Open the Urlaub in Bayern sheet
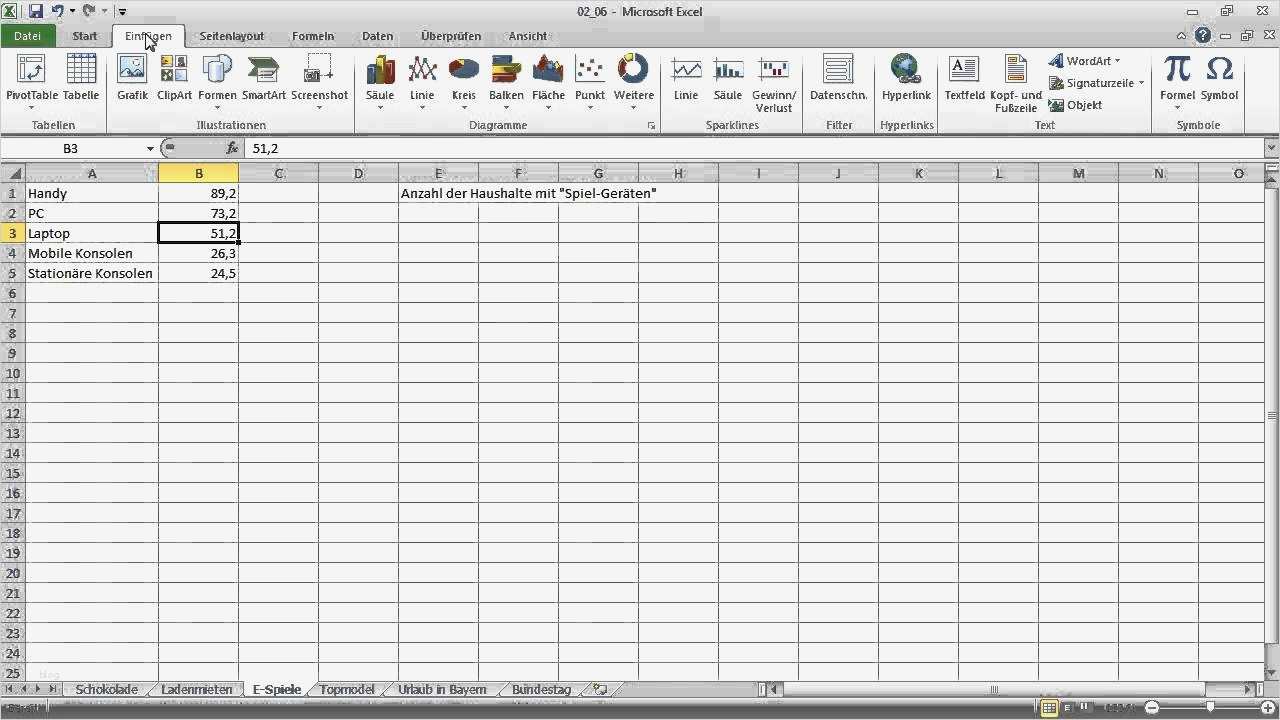 tap(442, 689)
